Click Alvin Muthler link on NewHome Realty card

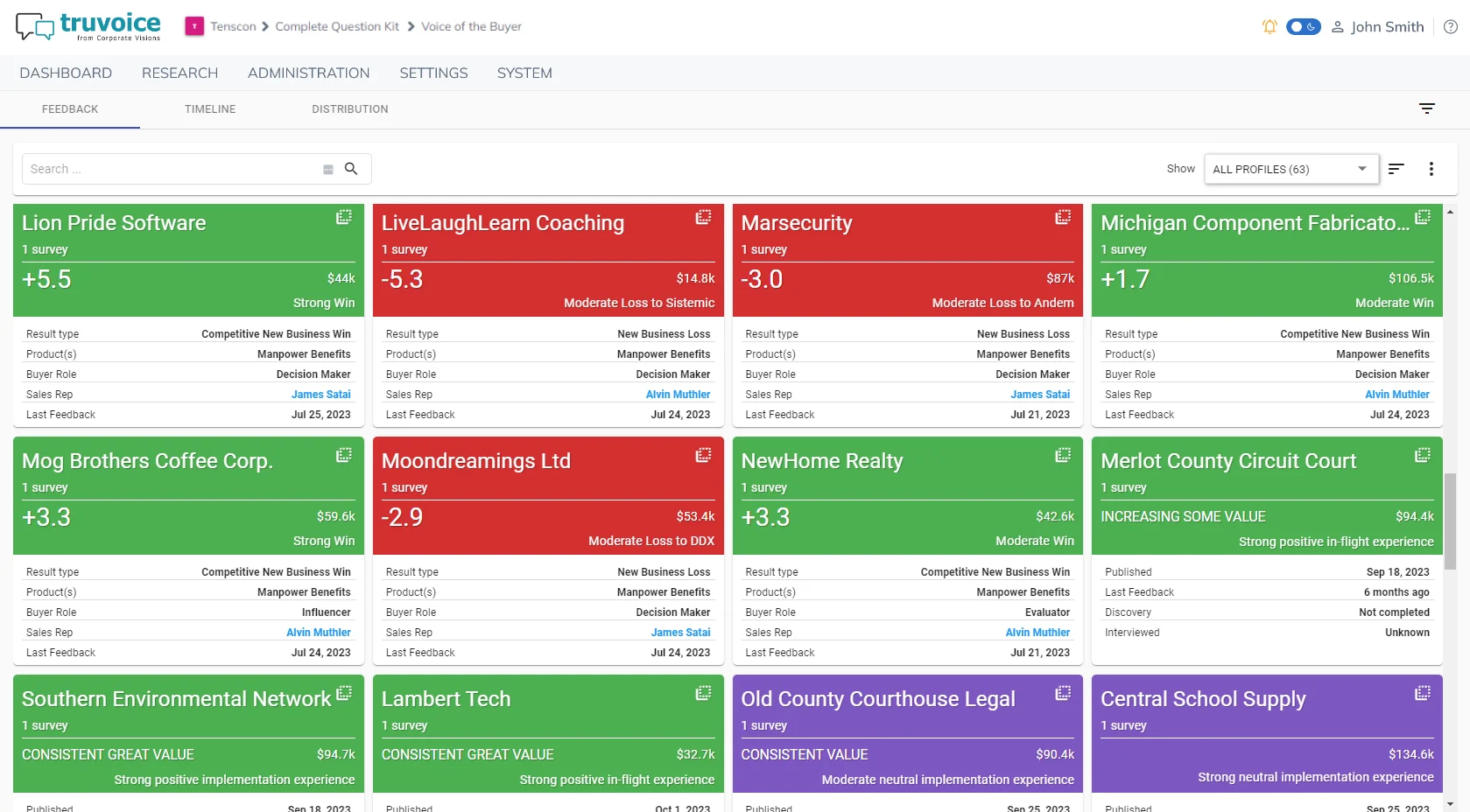click(1037, 633)
